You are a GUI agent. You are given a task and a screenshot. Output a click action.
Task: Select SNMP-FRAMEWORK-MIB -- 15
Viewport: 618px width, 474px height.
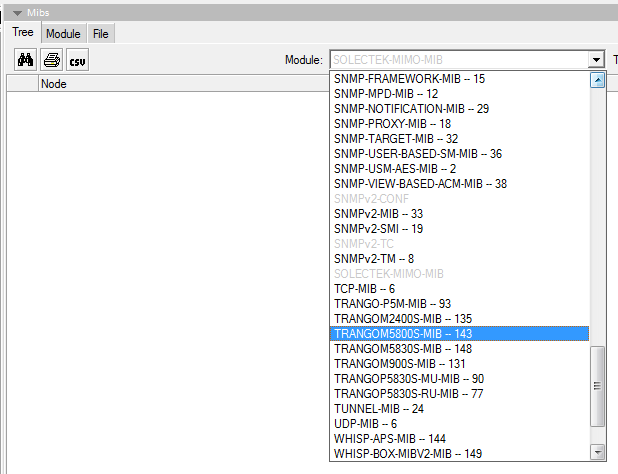[460, 79]
